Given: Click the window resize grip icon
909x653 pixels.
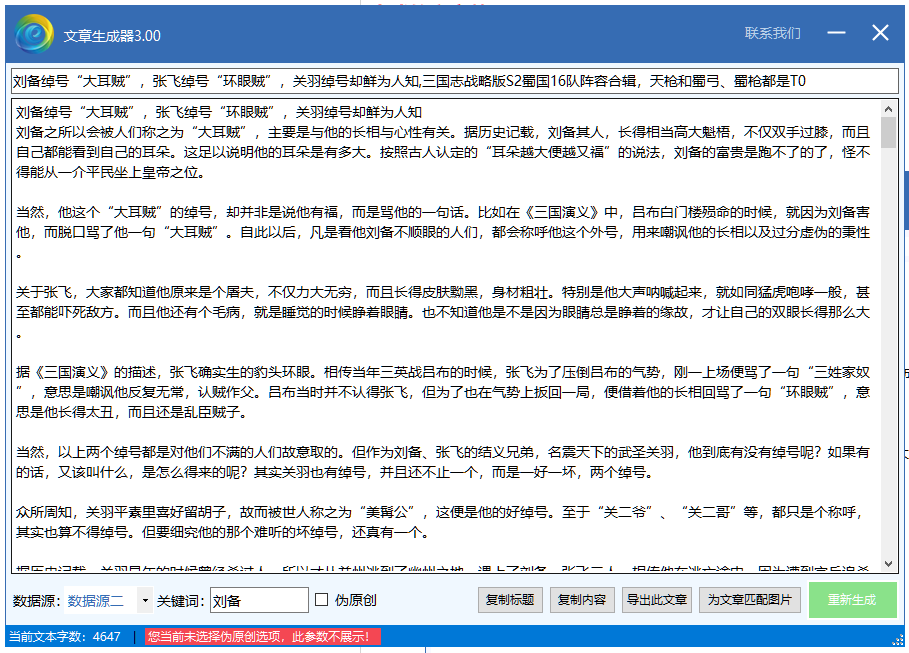Looking at the screenshot, I should coord(898,640).
